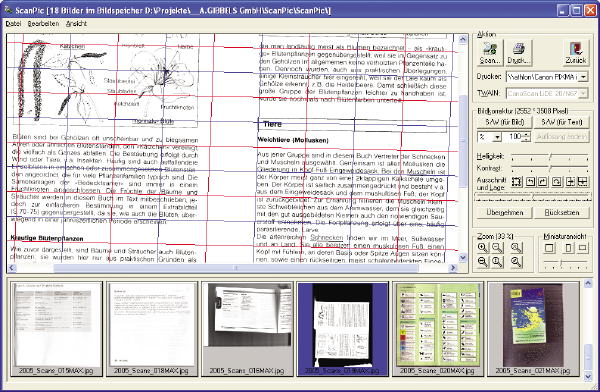Adjust the Helligkeit brightness slider
This screenshot has width=600, height=392.
[x=550, y=157]
